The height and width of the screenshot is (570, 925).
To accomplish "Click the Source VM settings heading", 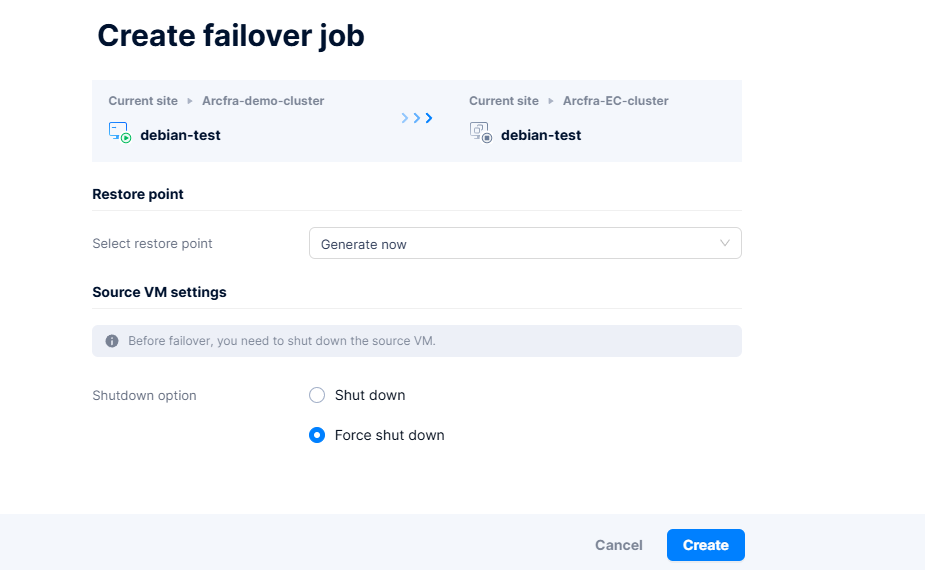I will [159, 292].
